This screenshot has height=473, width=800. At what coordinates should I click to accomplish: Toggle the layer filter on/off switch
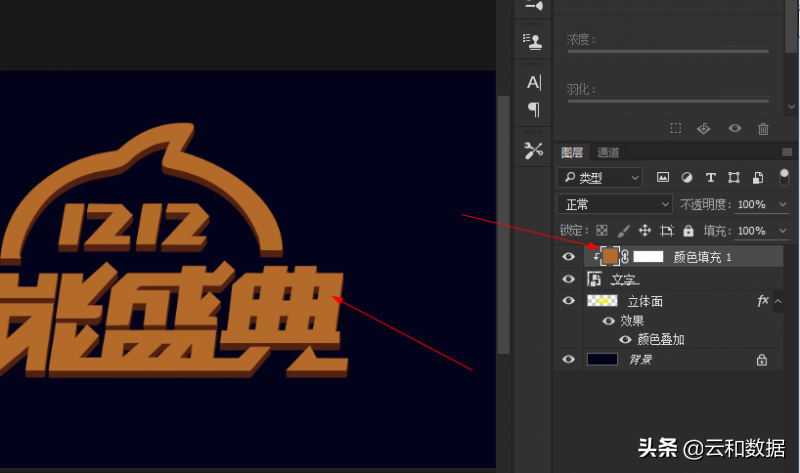[x=784, y=178]
